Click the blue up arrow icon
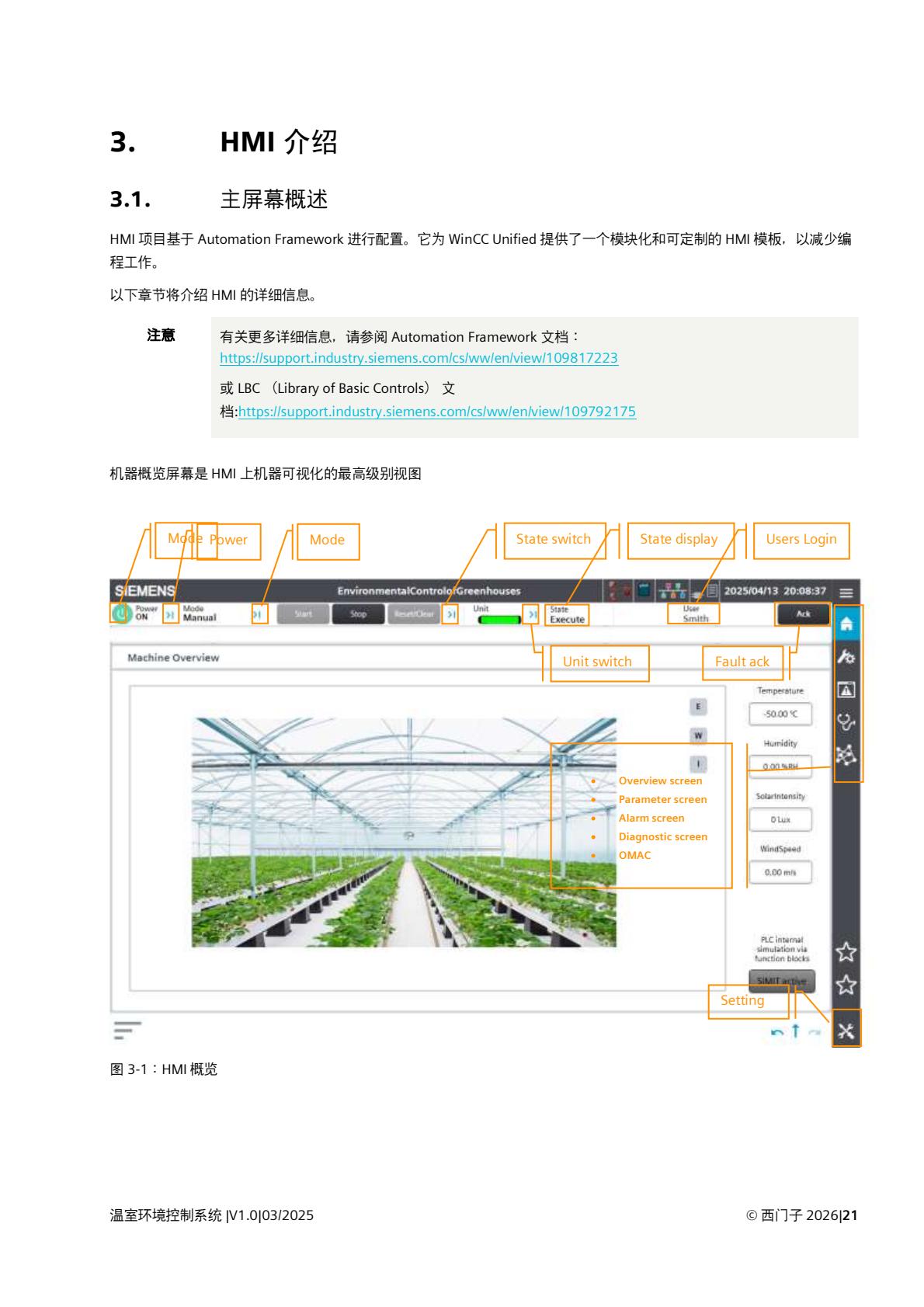 point(795,1031)
